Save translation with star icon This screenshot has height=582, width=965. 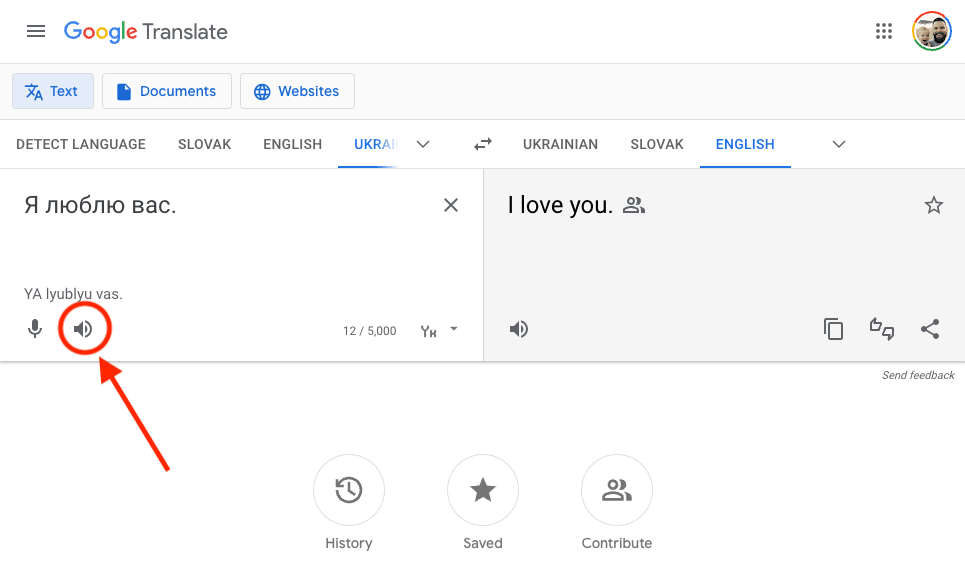934,205
